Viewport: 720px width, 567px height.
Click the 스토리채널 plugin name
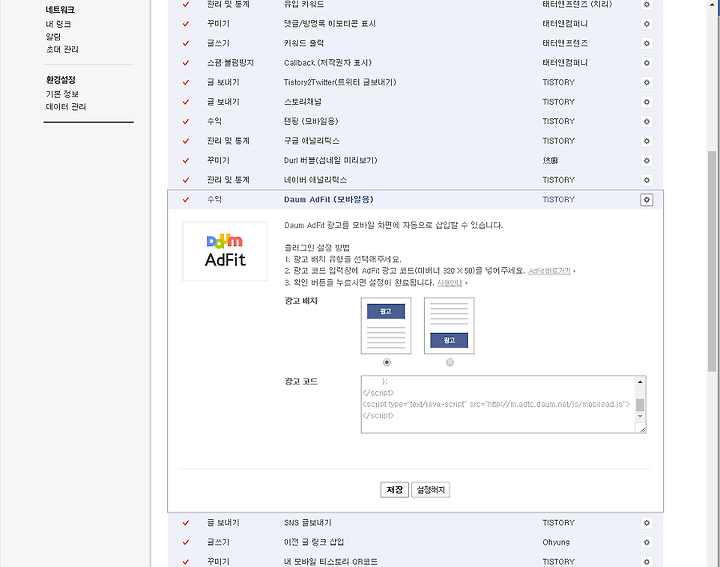[x=303, y=102]
